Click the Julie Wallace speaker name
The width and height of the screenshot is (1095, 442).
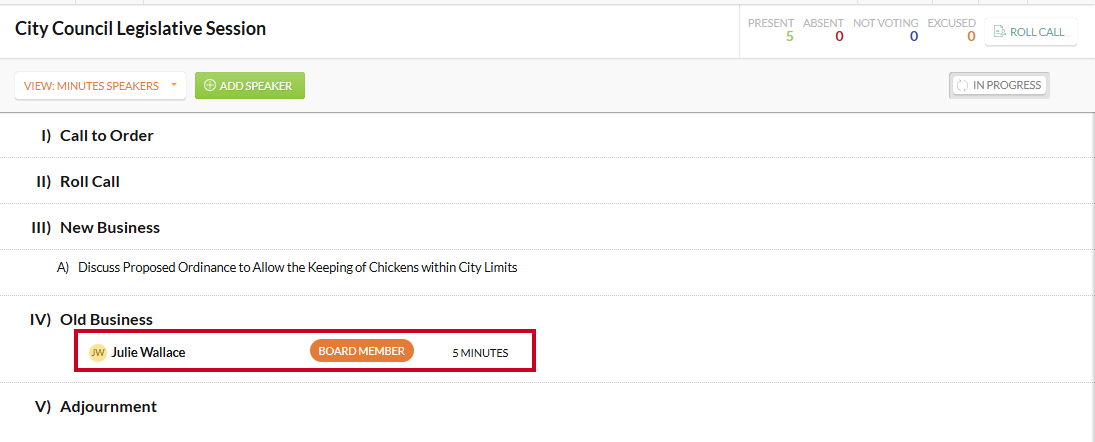click(148, 353)
